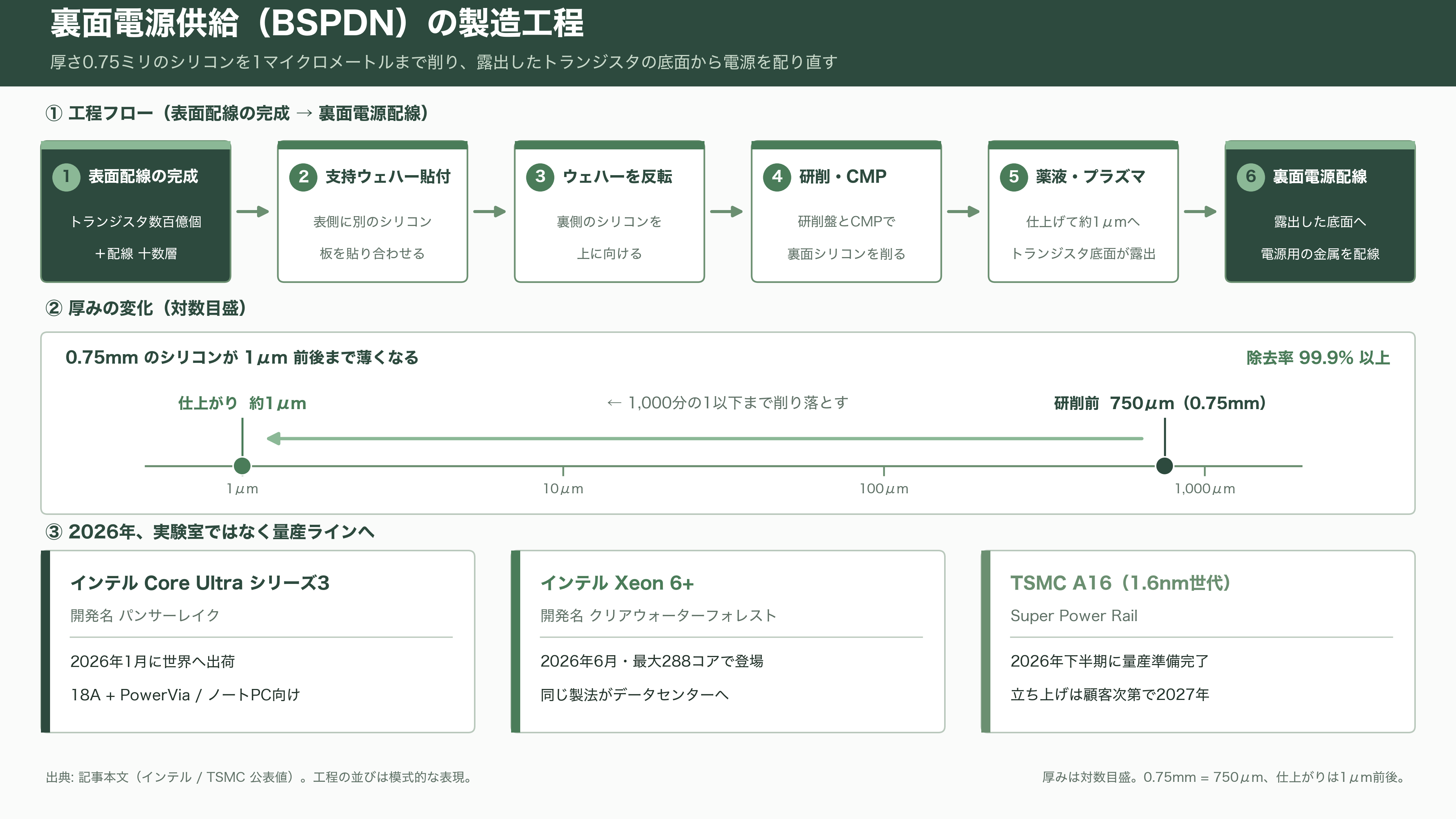Click the step 4 number badge
Screen dimensions: 1456x819
click(x=777, y=177)
